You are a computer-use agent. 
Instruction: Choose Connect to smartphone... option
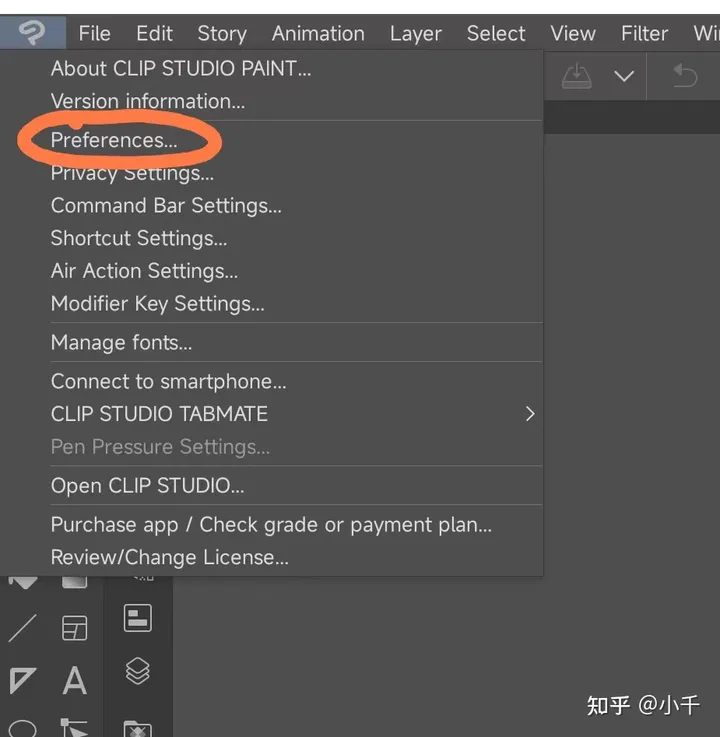click(168, 381)
